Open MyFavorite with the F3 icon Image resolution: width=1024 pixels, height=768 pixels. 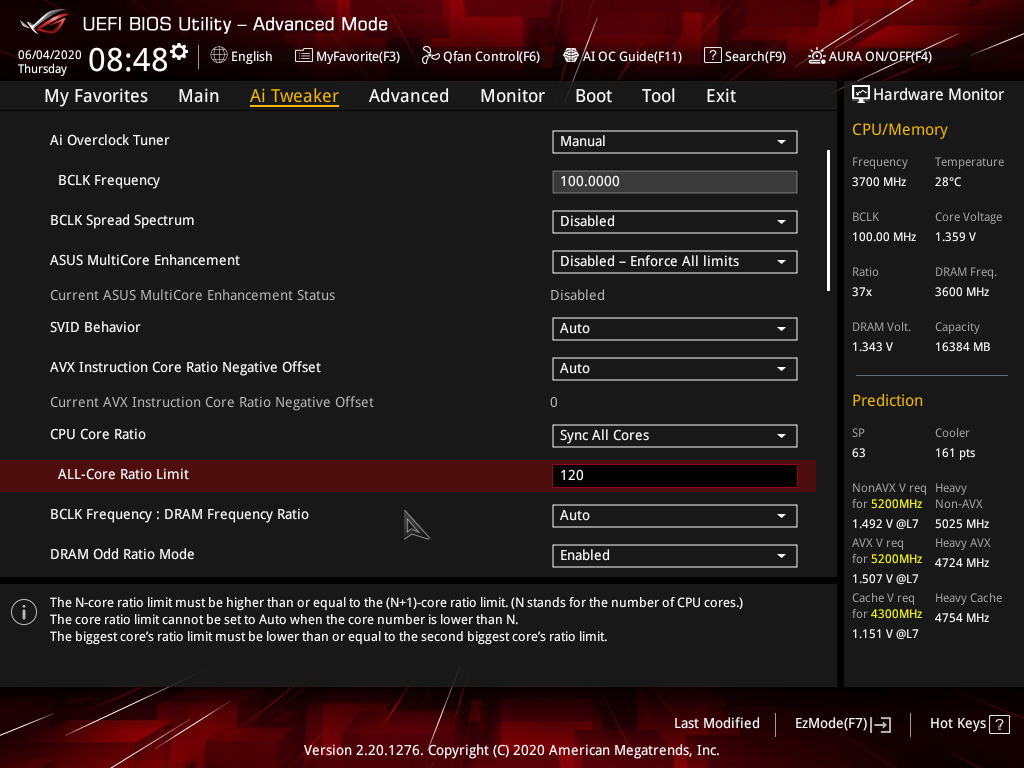pyautogui.click(x=347, y=56)
